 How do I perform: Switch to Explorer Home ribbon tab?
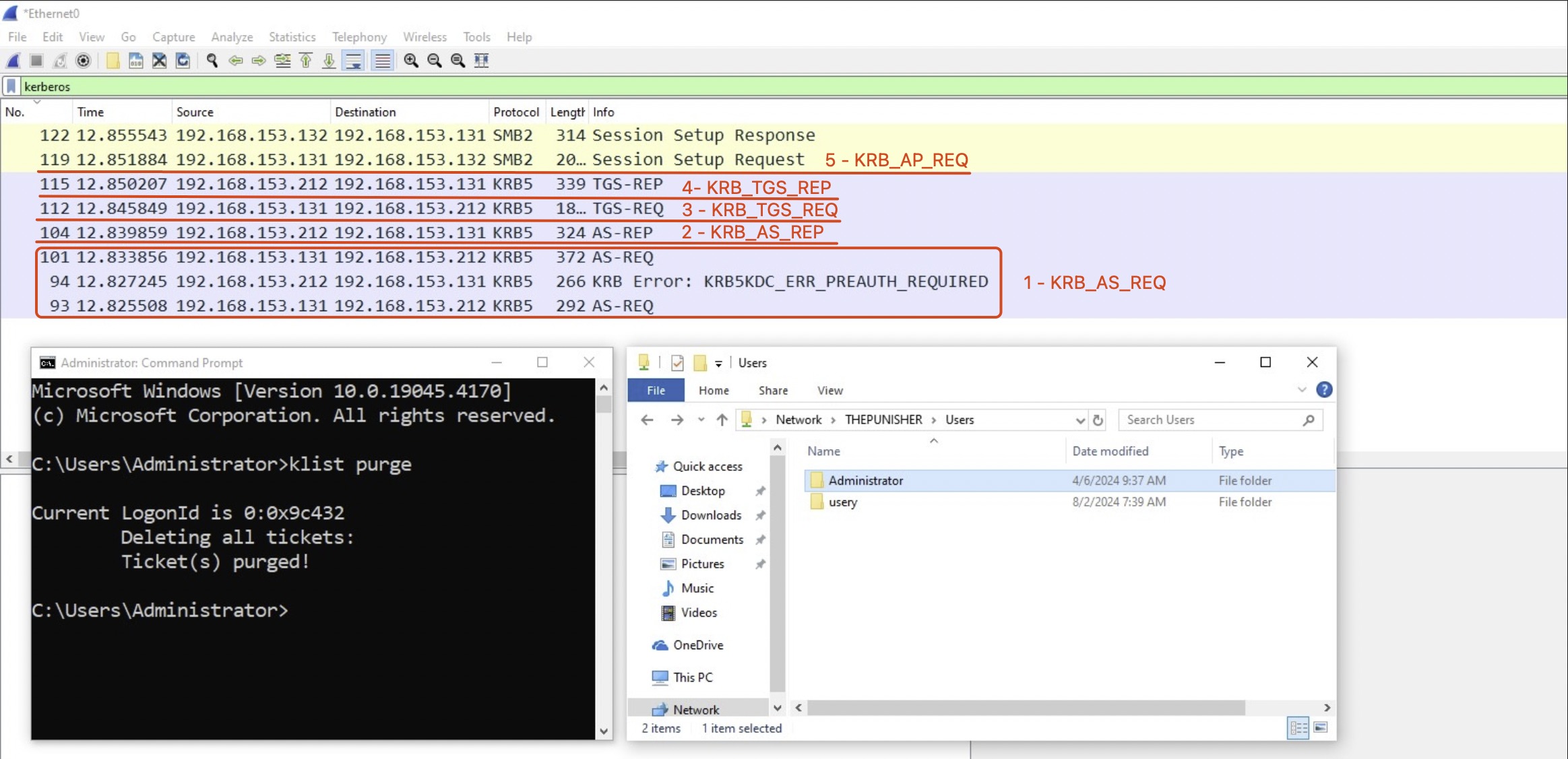[714, 391]
